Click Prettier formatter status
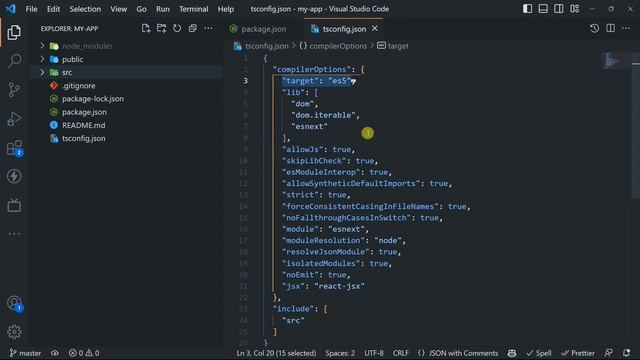 (578, 353)
